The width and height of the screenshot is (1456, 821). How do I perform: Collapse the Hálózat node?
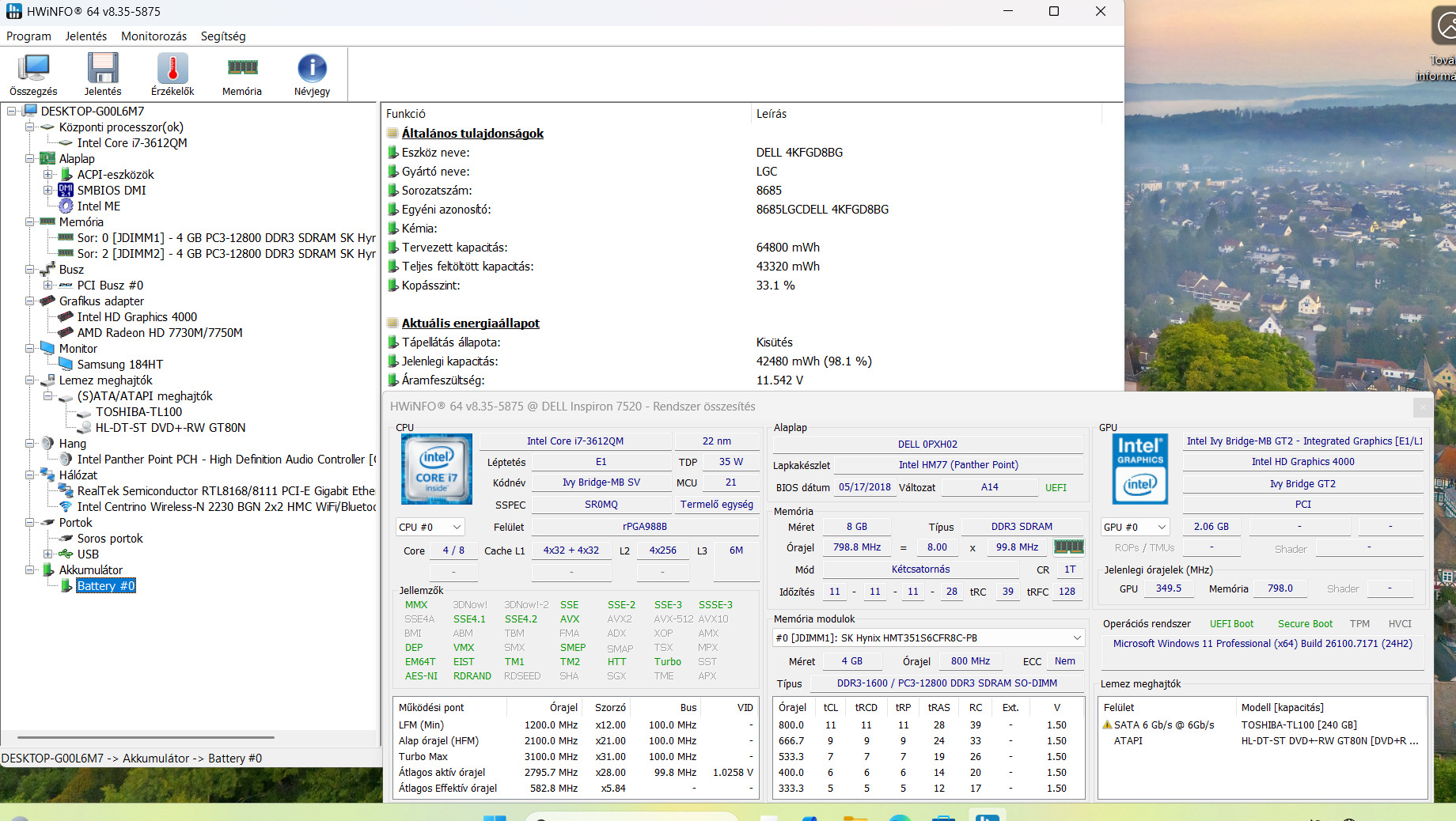click(30, 475)
